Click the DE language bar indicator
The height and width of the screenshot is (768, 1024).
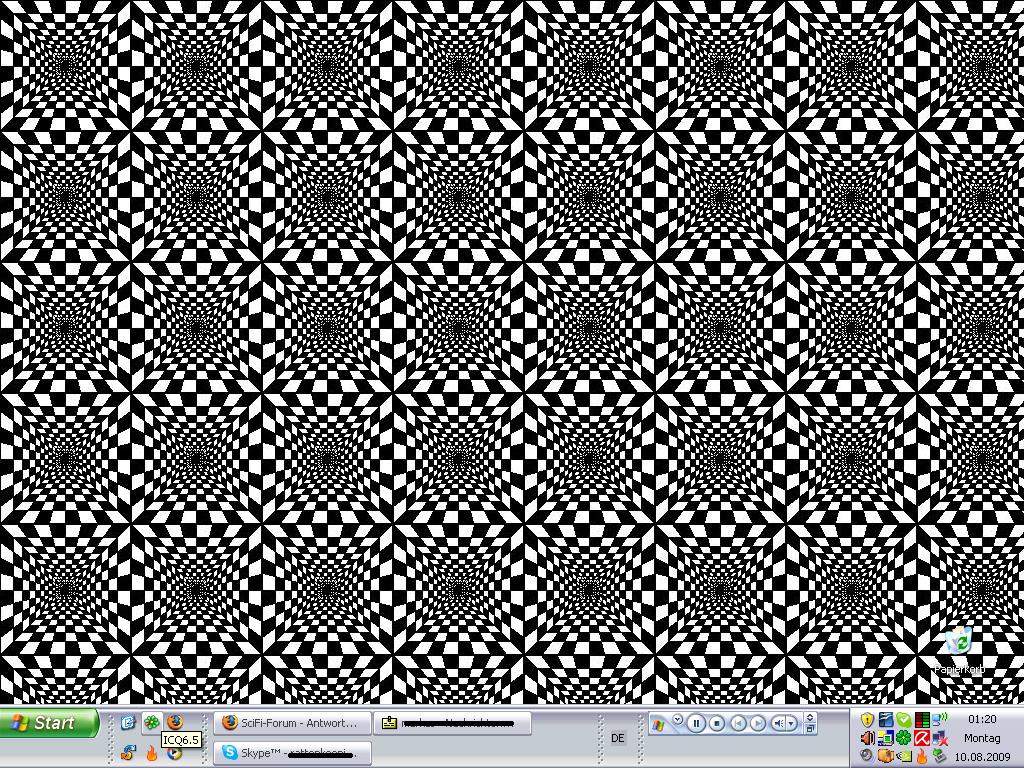[x=617, y=738]
